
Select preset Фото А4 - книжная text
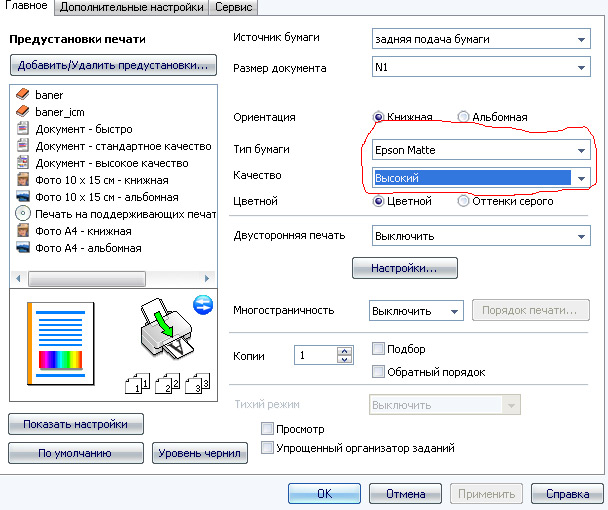(83, 231)
